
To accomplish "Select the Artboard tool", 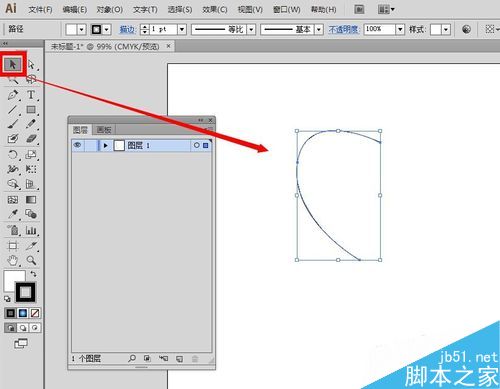I will point(13,246).
